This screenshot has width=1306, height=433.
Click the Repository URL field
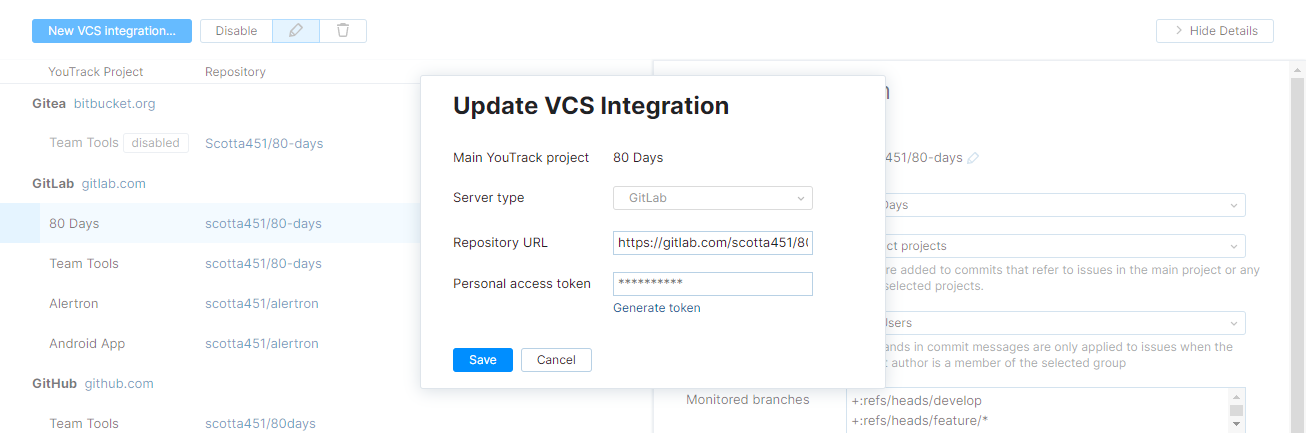(712, 243)
